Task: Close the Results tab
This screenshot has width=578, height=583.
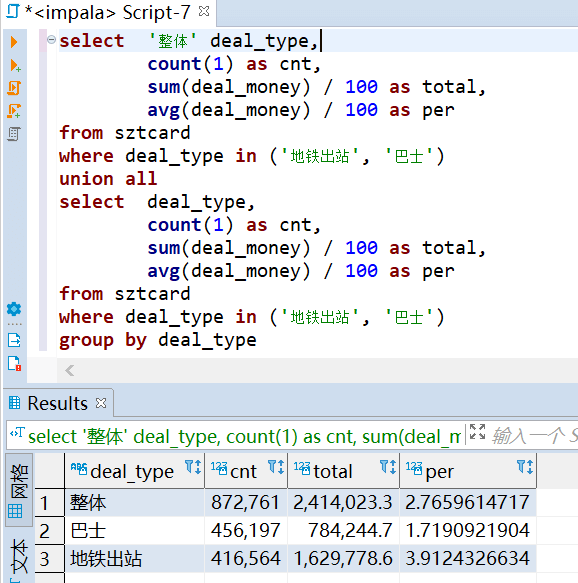Action: click(101, 403)
